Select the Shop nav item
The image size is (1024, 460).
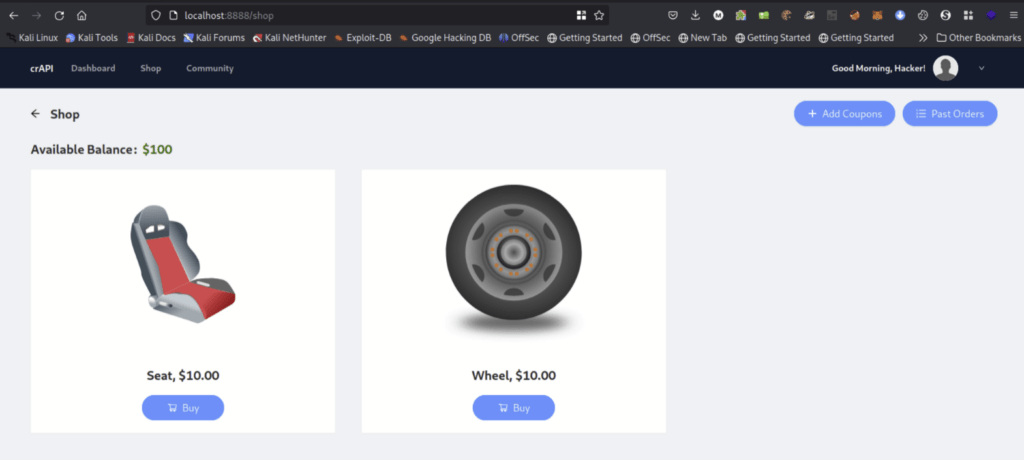click(x=151, y=68)
